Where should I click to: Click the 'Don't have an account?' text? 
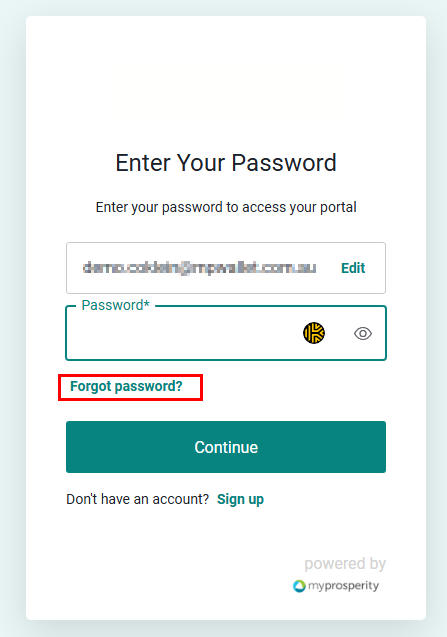[138, 499]
